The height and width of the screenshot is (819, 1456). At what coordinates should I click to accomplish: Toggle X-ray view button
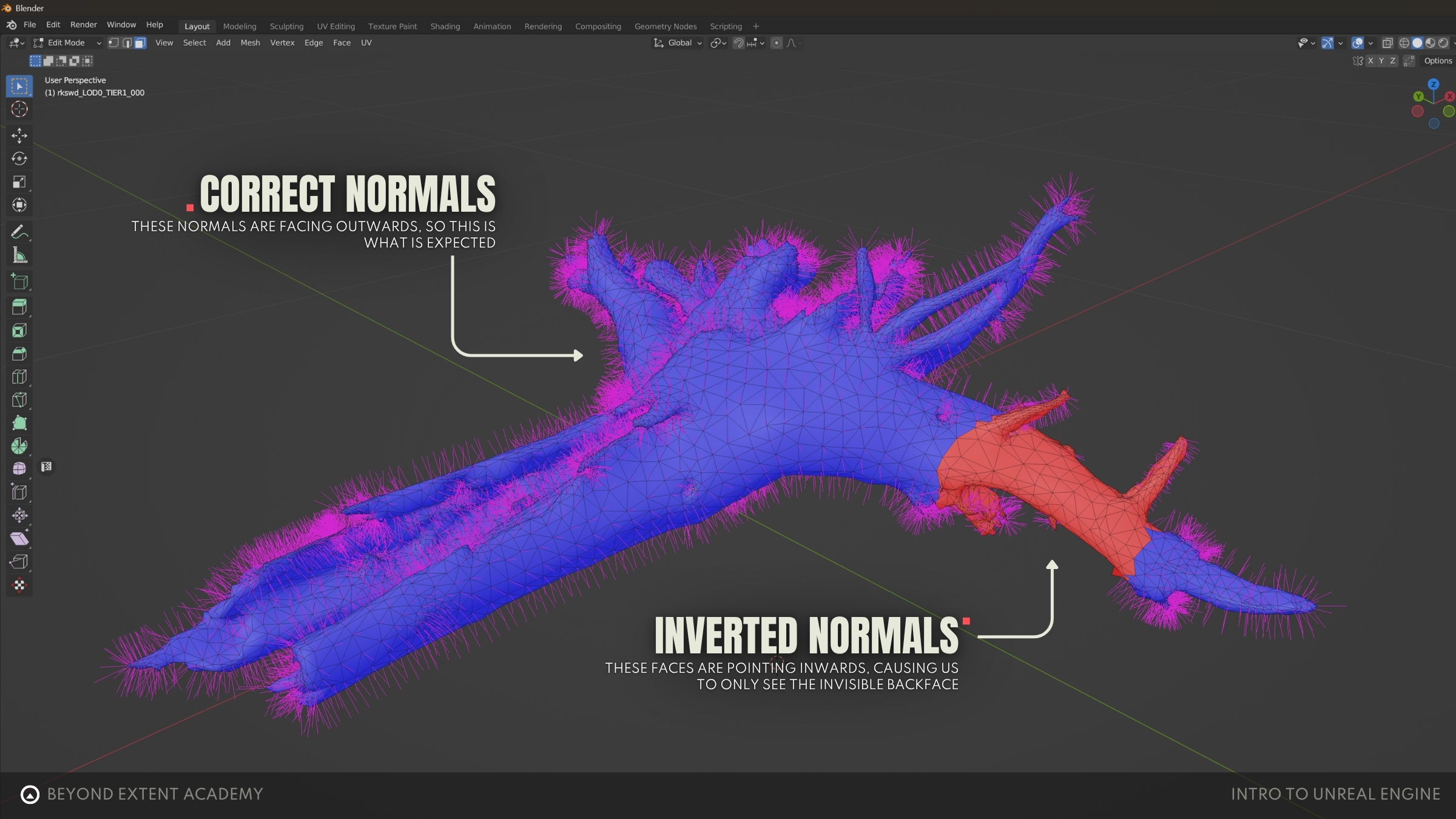pos(1387,43)
